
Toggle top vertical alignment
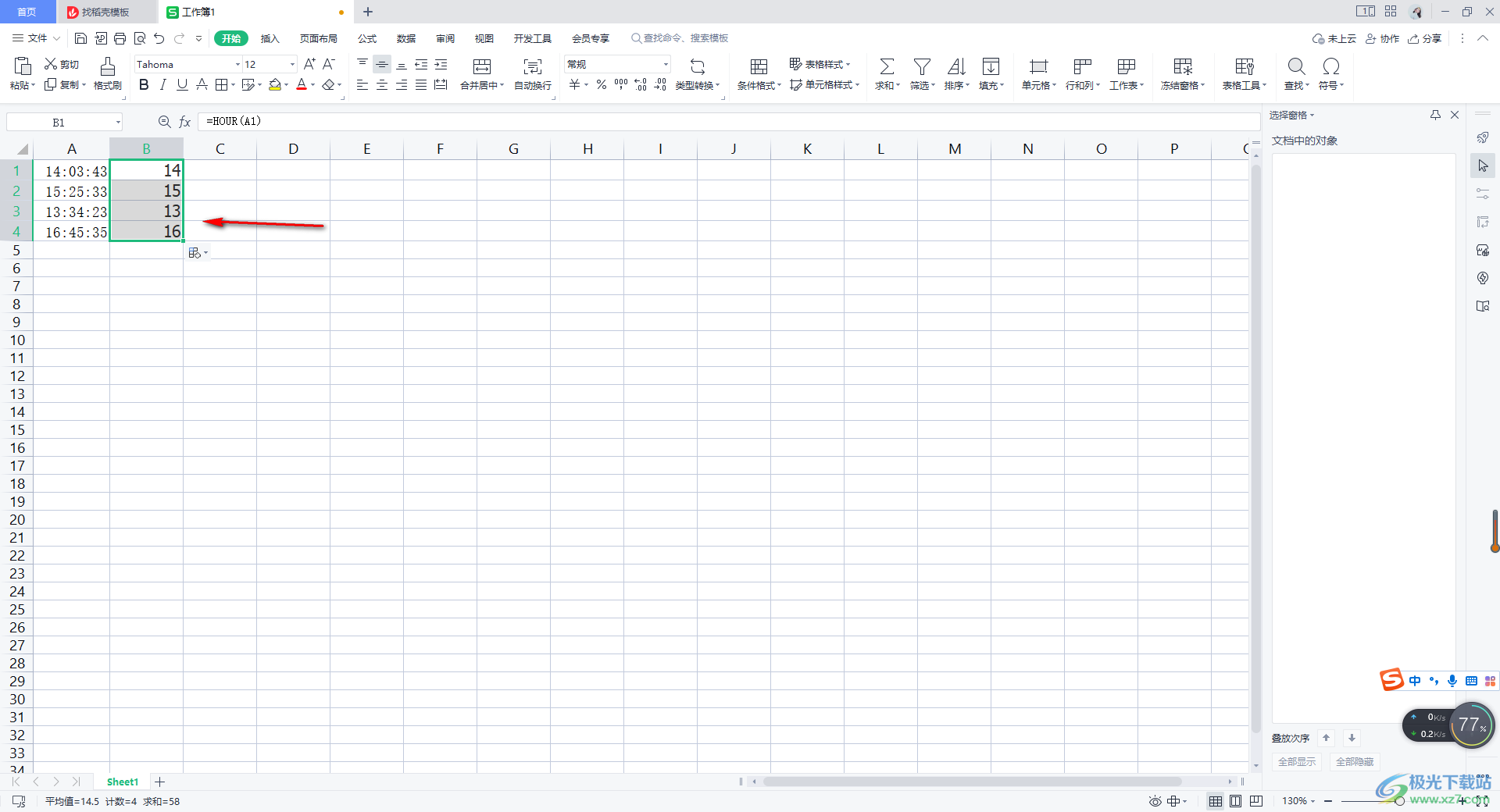(362, 64)
